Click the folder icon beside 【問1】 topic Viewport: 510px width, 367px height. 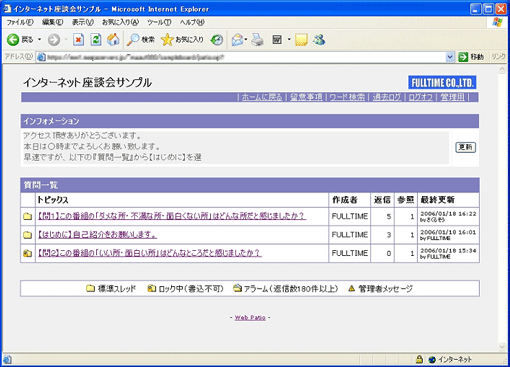coord(28,217)
